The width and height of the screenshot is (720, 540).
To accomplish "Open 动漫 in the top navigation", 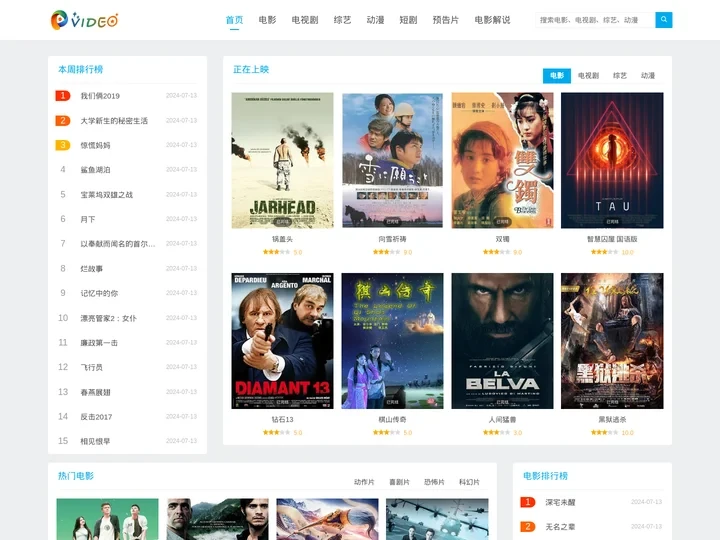I will tap(375, 20).
